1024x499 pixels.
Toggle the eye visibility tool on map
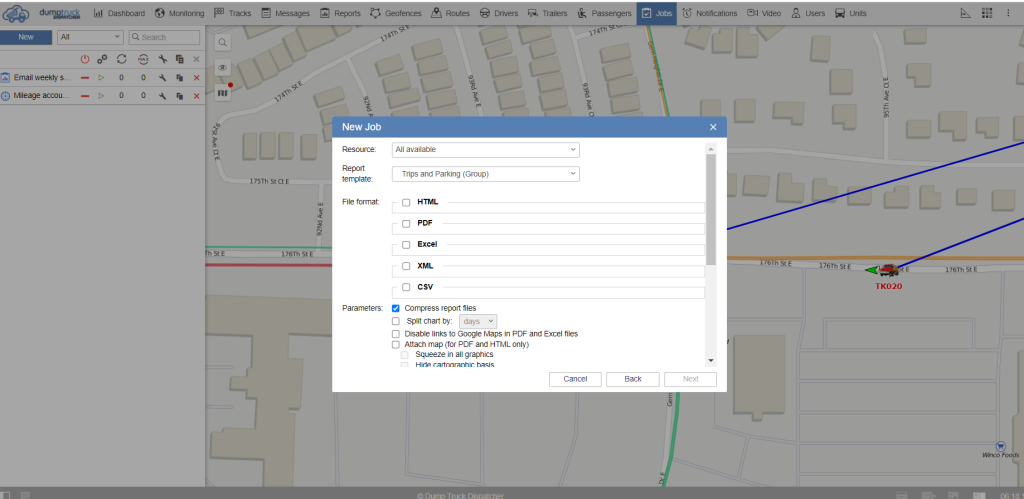(x=223, y=68)
